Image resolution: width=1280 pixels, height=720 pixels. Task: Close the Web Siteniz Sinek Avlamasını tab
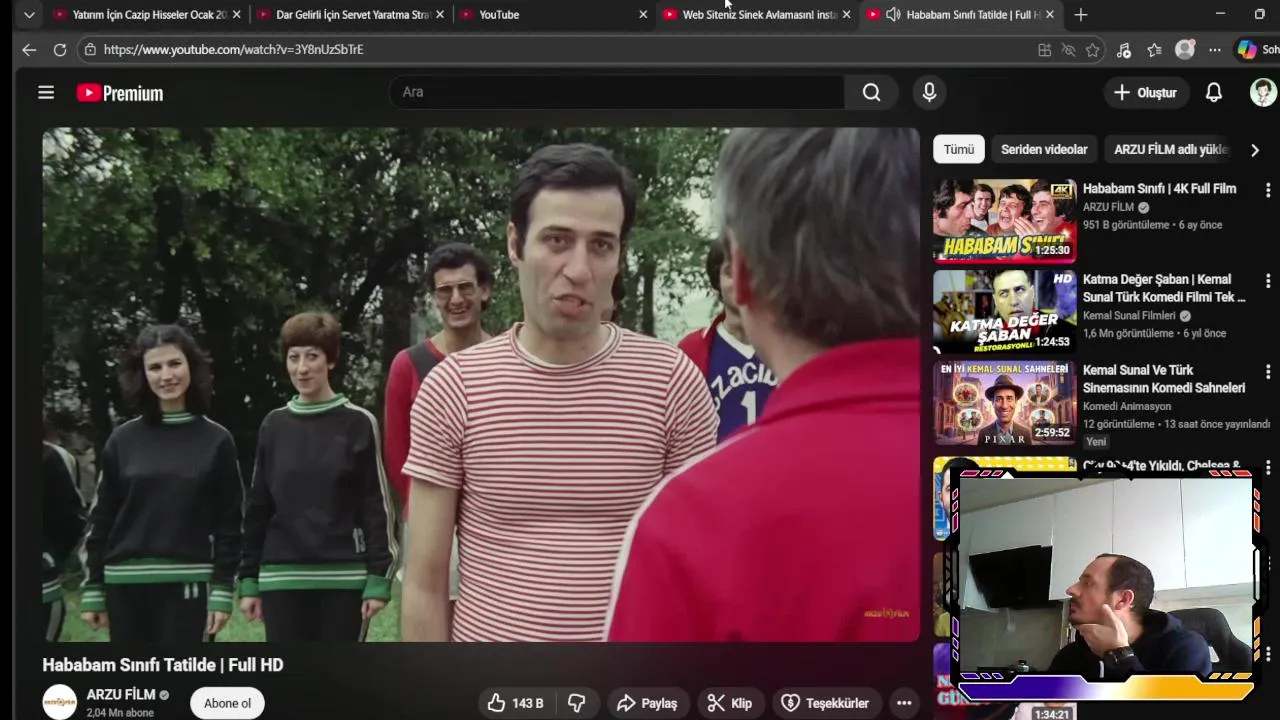pyautogui.click(x=847, y=15)
